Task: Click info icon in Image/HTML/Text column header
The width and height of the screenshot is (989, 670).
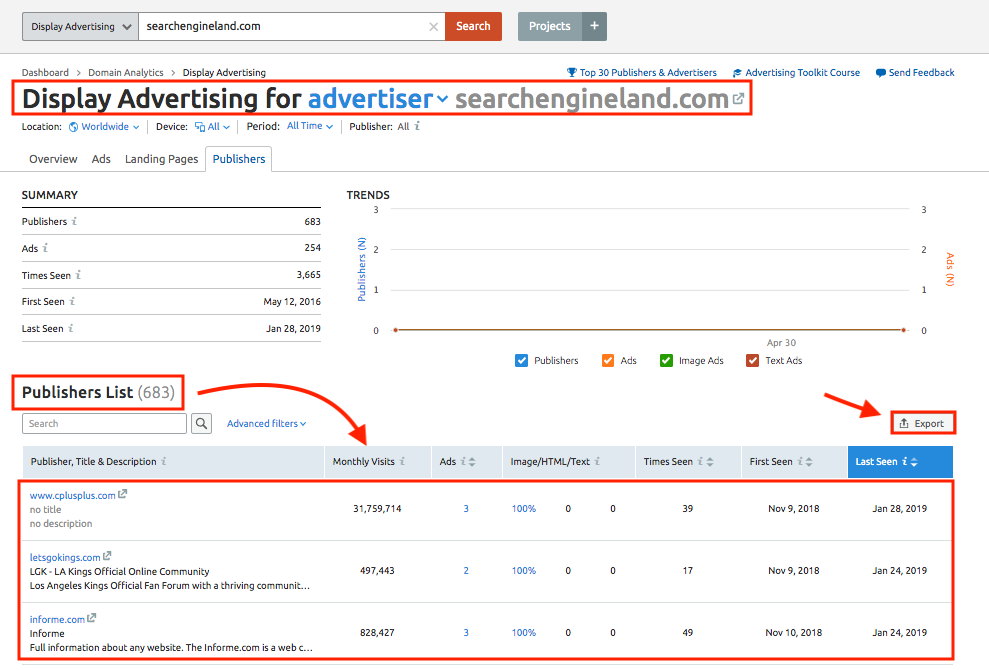Action: 597,461
